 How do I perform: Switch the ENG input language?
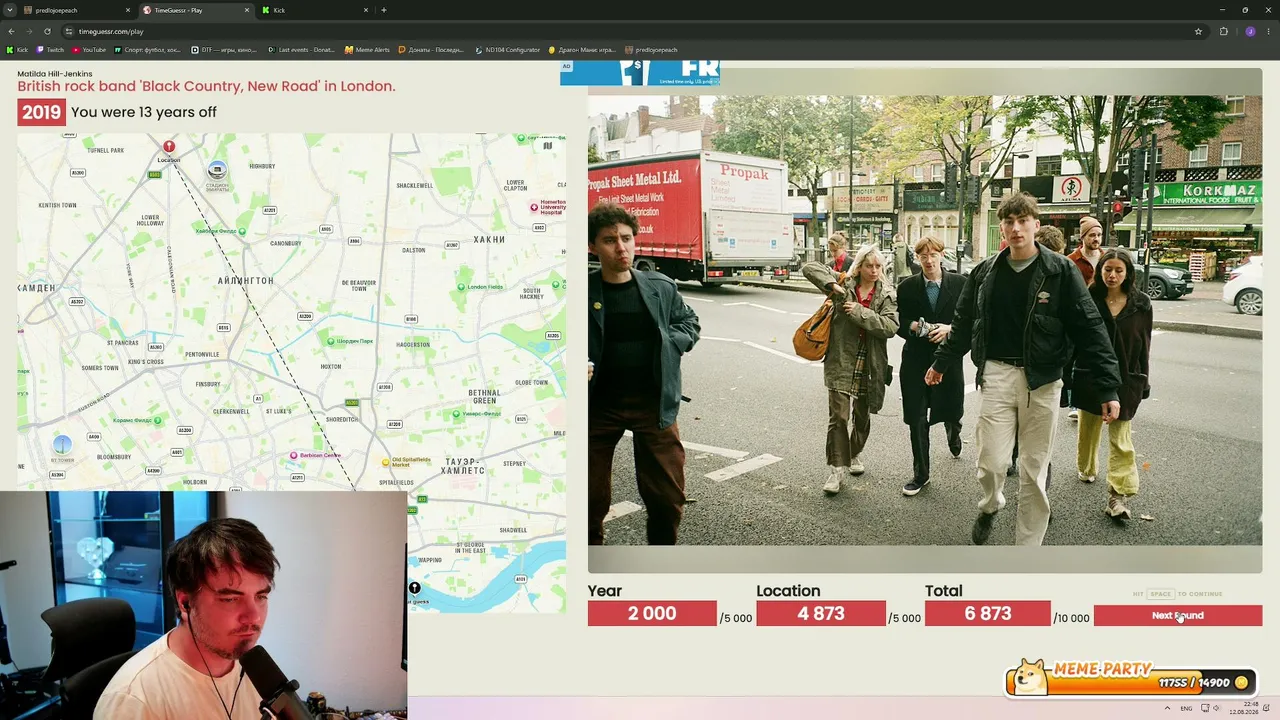(x=1186, y=708)
